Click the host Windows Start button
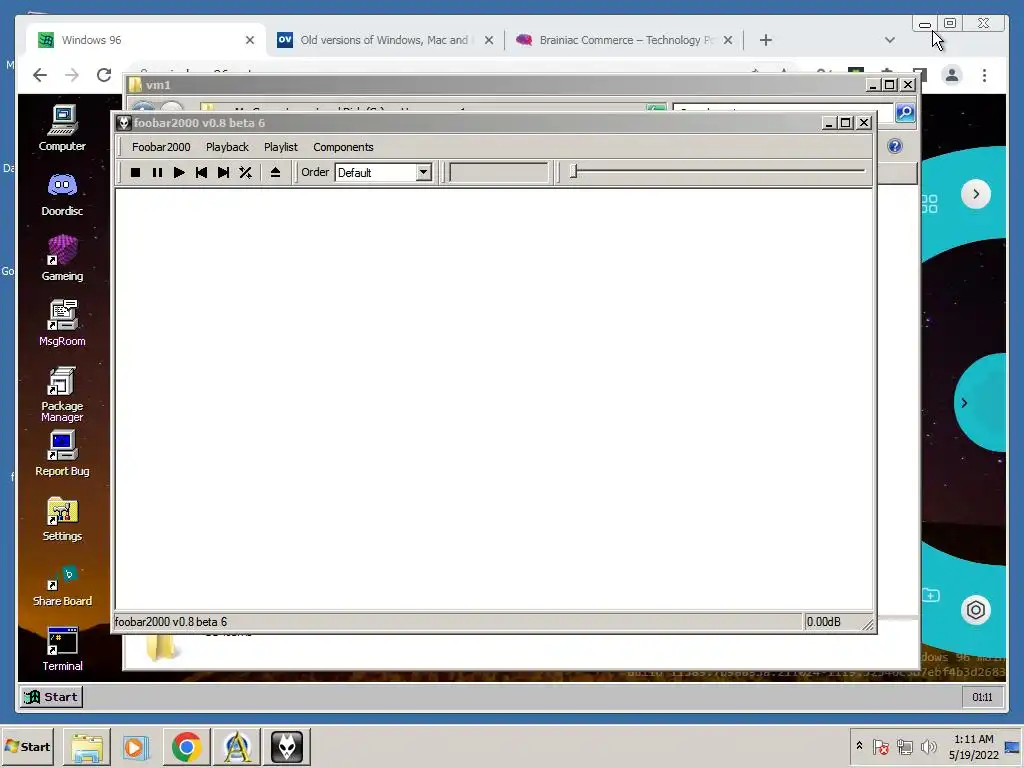The height and width of the screenshot is (768, 1024). point(27,746)
